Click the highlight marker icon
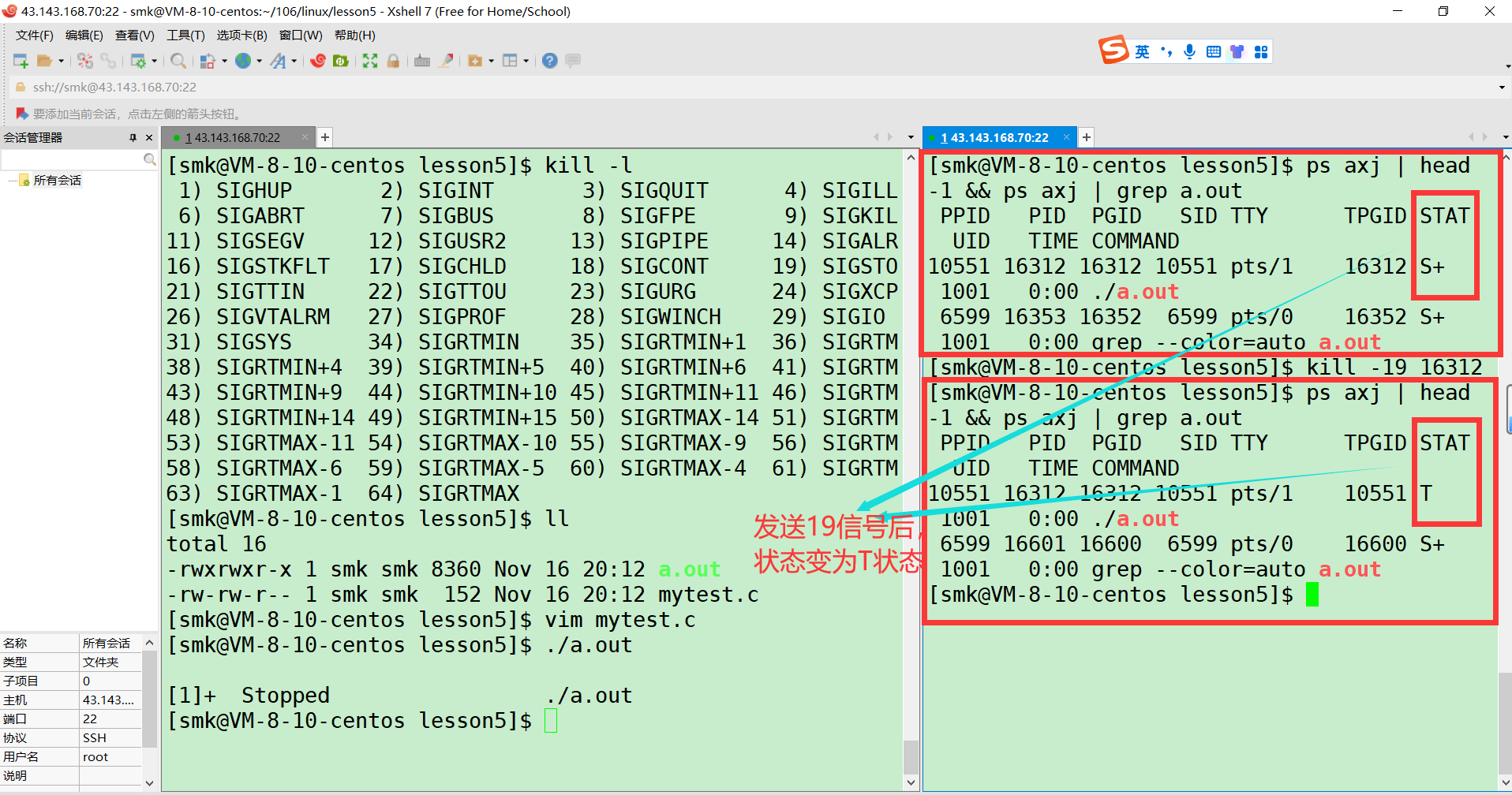The height and width of the screenshot is (795, 1512). pos(446,61)
